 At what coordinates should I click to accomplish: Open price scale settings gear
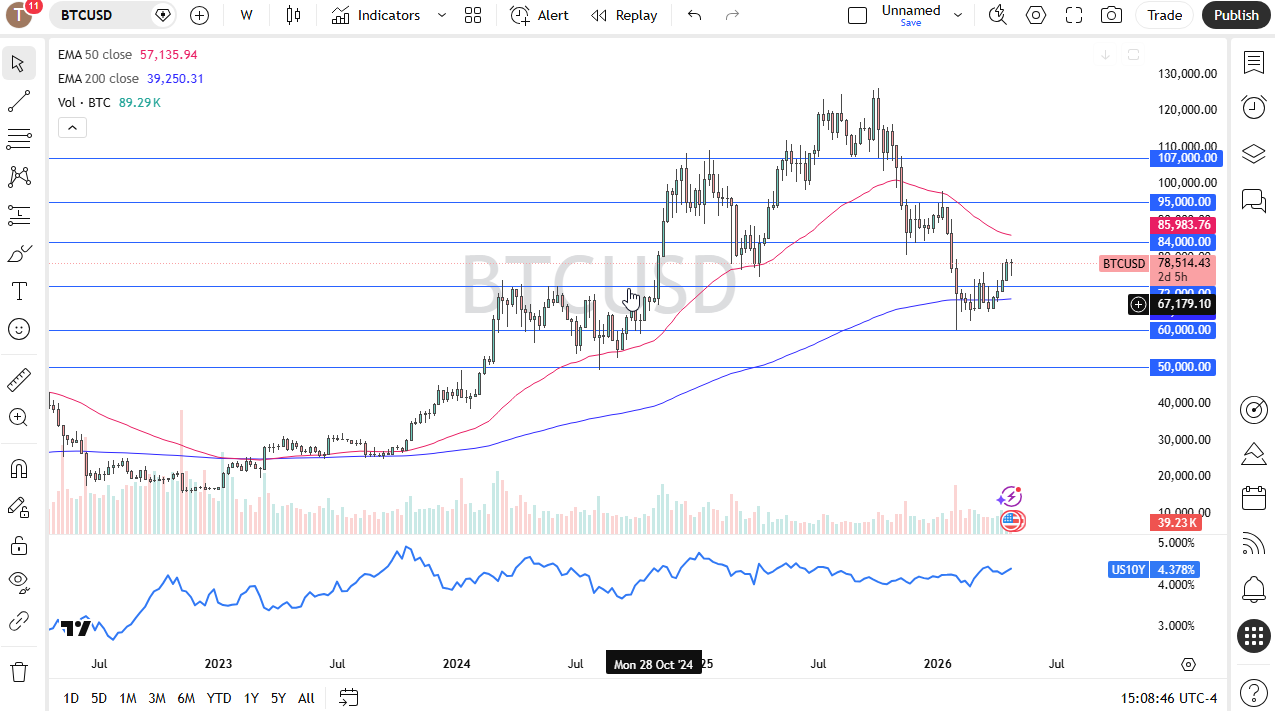(x=1188, y=664)
